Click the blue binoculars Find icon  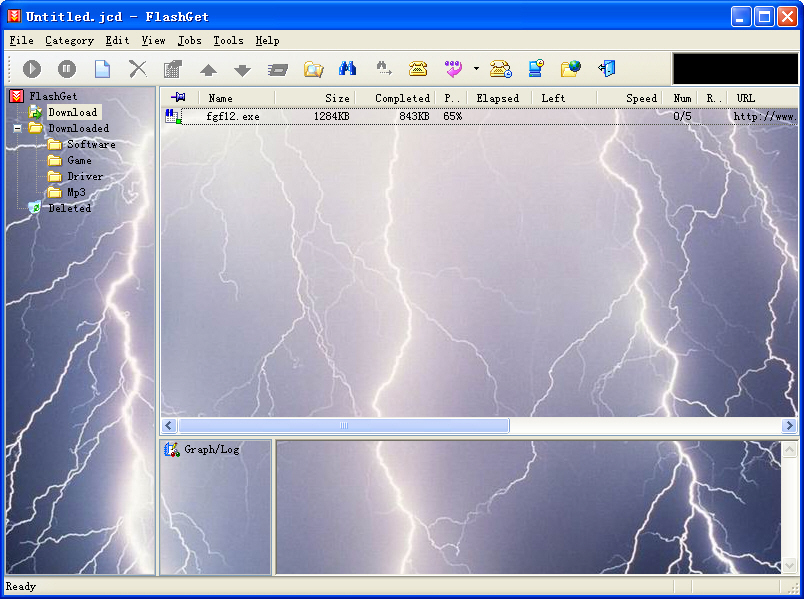pos(348,68)
